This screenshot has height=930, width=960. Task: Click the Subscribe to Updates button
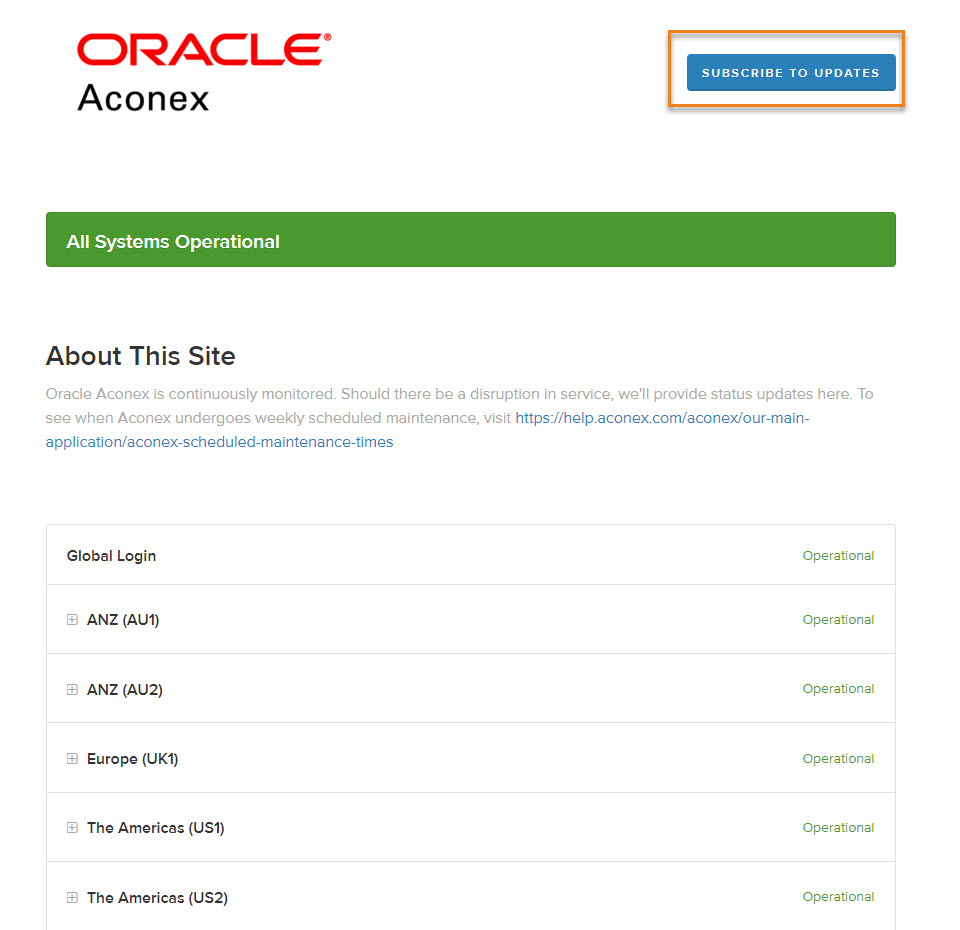click(790, 72)
